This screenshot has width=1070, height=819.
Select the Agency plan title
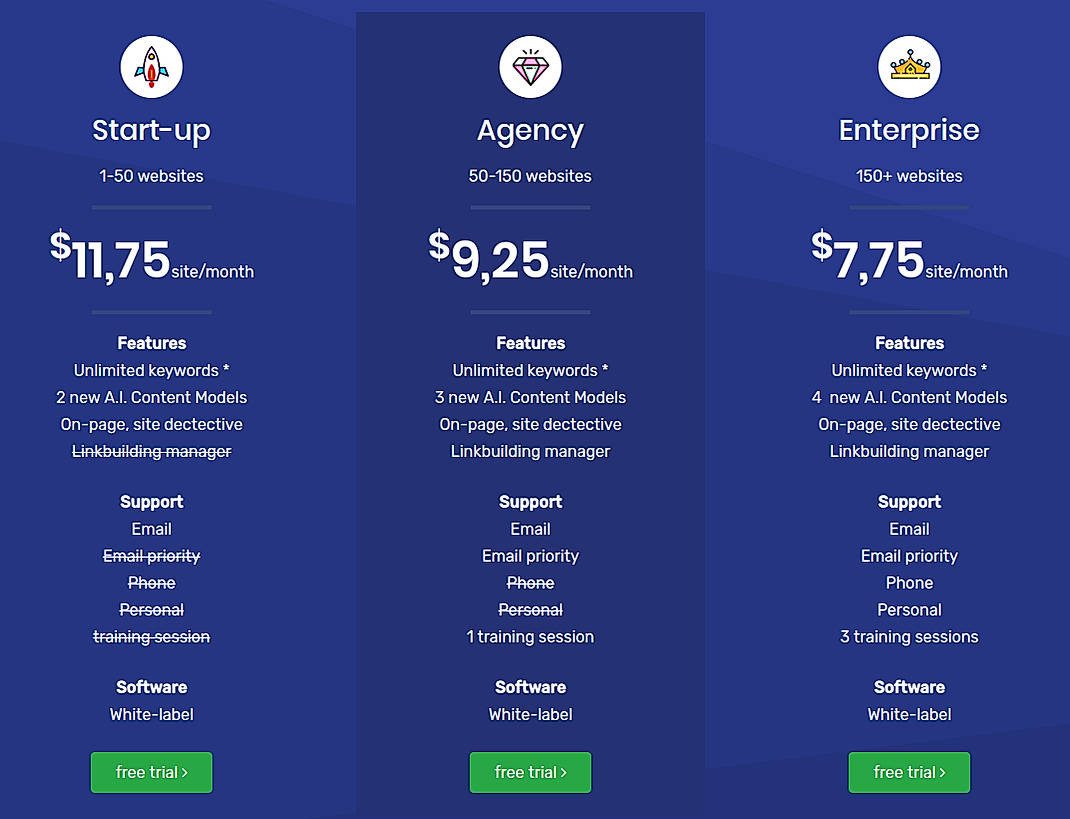(530, 130)
